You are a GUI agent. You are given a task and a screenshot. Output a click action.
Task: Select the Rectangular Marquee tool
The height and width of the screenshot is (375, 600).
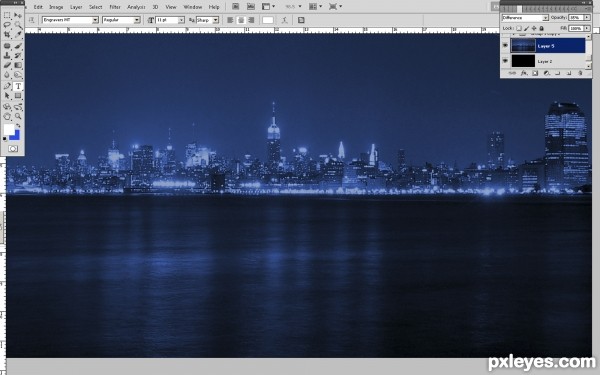(7, 15)
